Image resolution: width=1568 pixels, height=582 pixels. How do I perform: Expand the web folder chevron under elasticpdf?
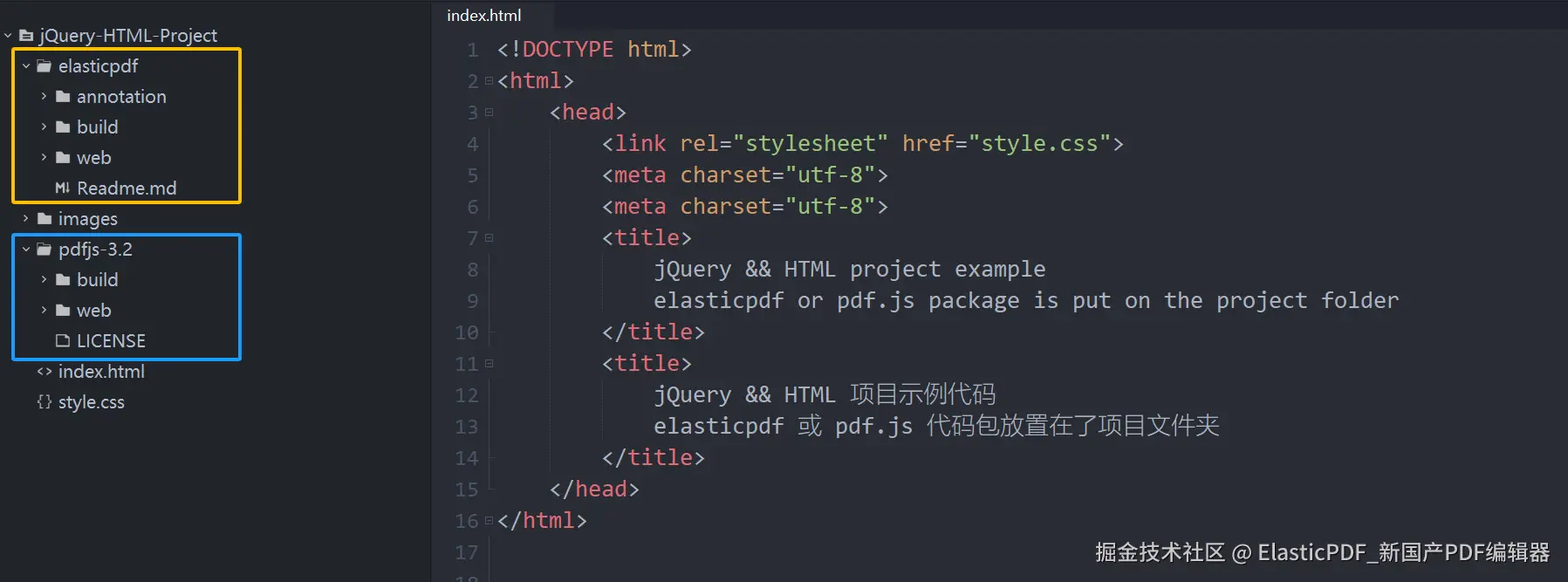coord(44,158)
